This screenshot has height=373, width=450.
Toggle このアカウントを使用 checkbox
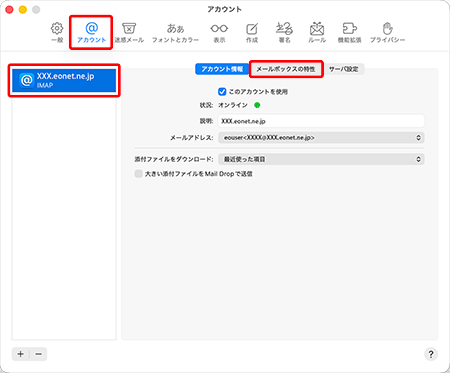[222, 91]
